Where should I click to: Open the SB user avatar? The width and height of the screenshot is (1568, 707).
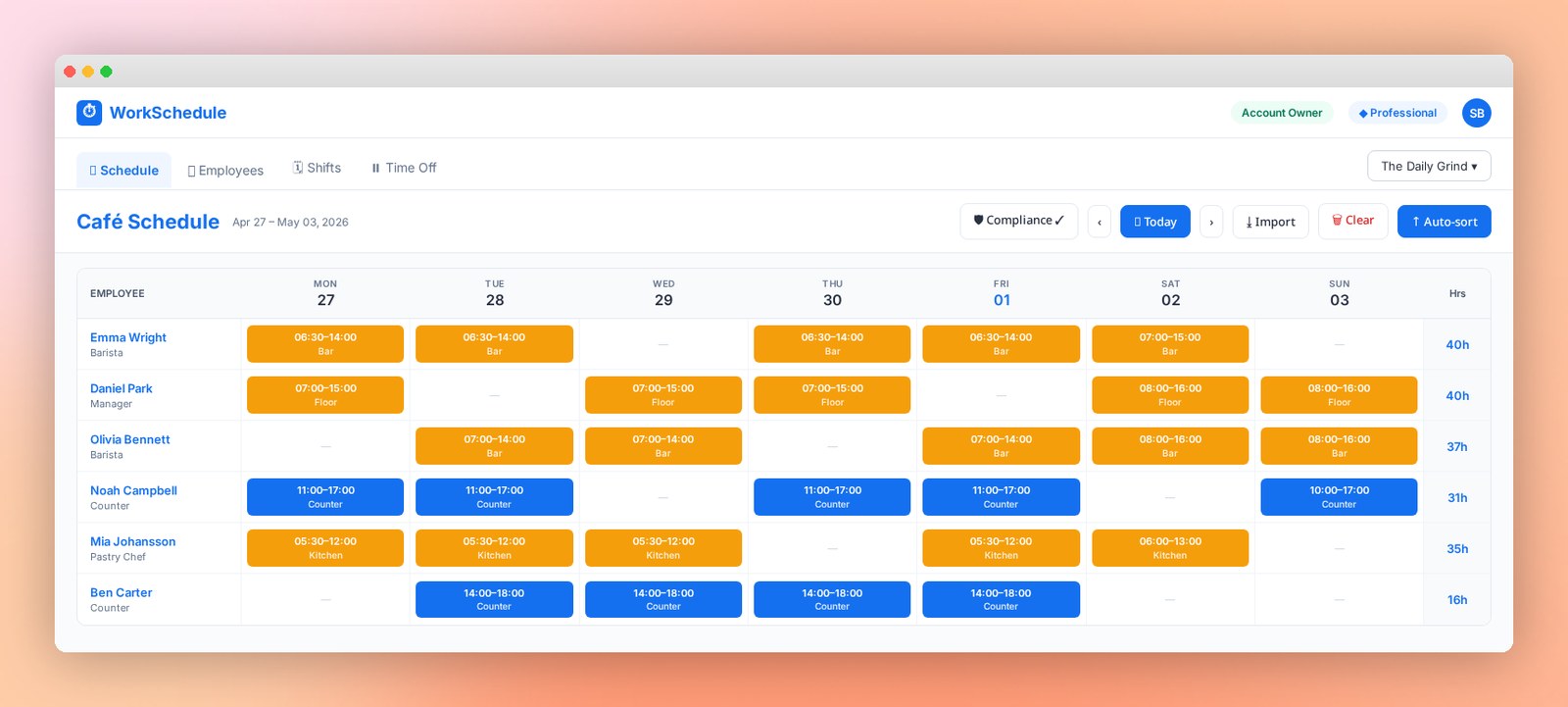(1476, 113)
